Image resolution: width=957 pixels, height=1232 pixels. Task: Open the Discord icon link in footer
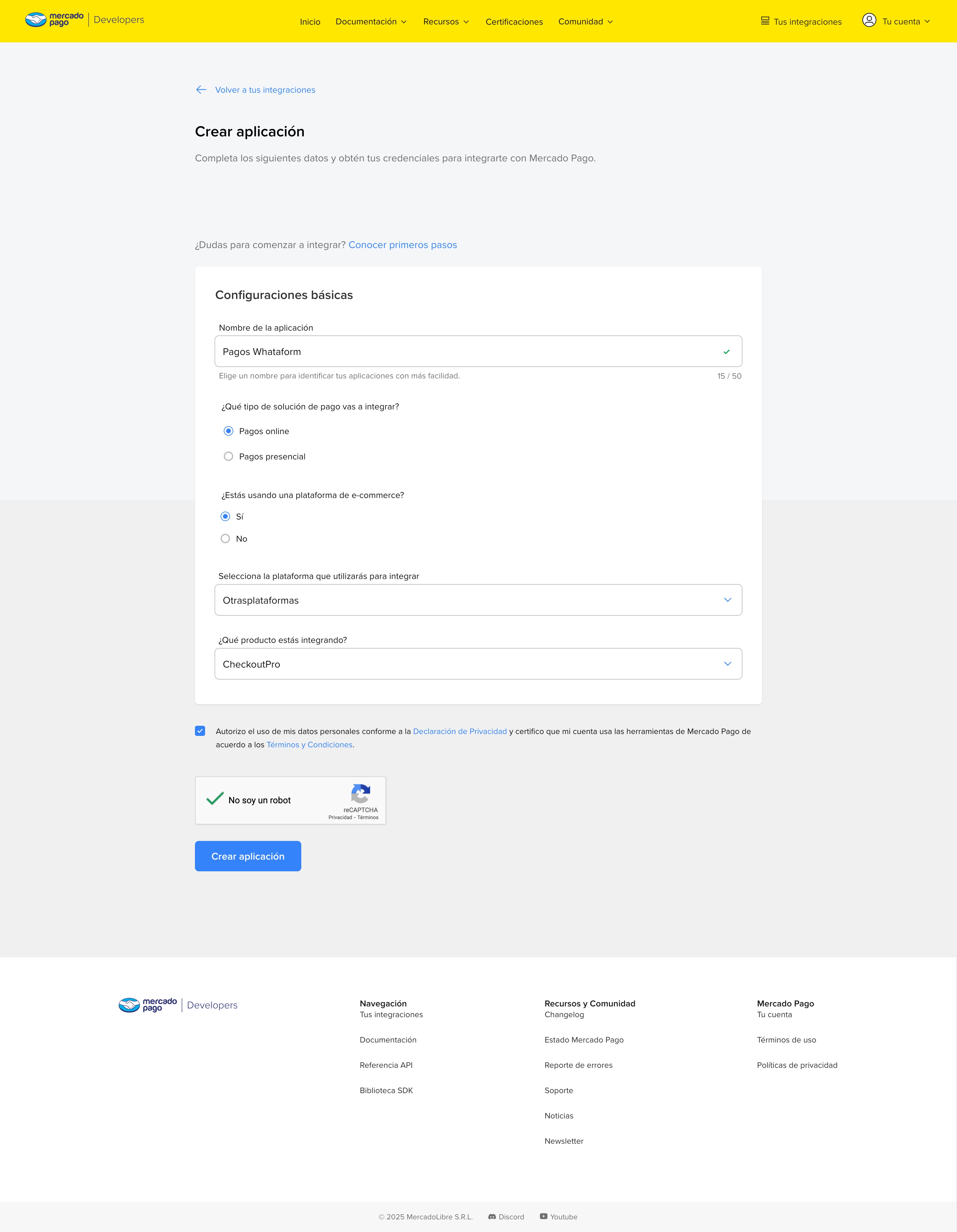(x=492, y=1216)
